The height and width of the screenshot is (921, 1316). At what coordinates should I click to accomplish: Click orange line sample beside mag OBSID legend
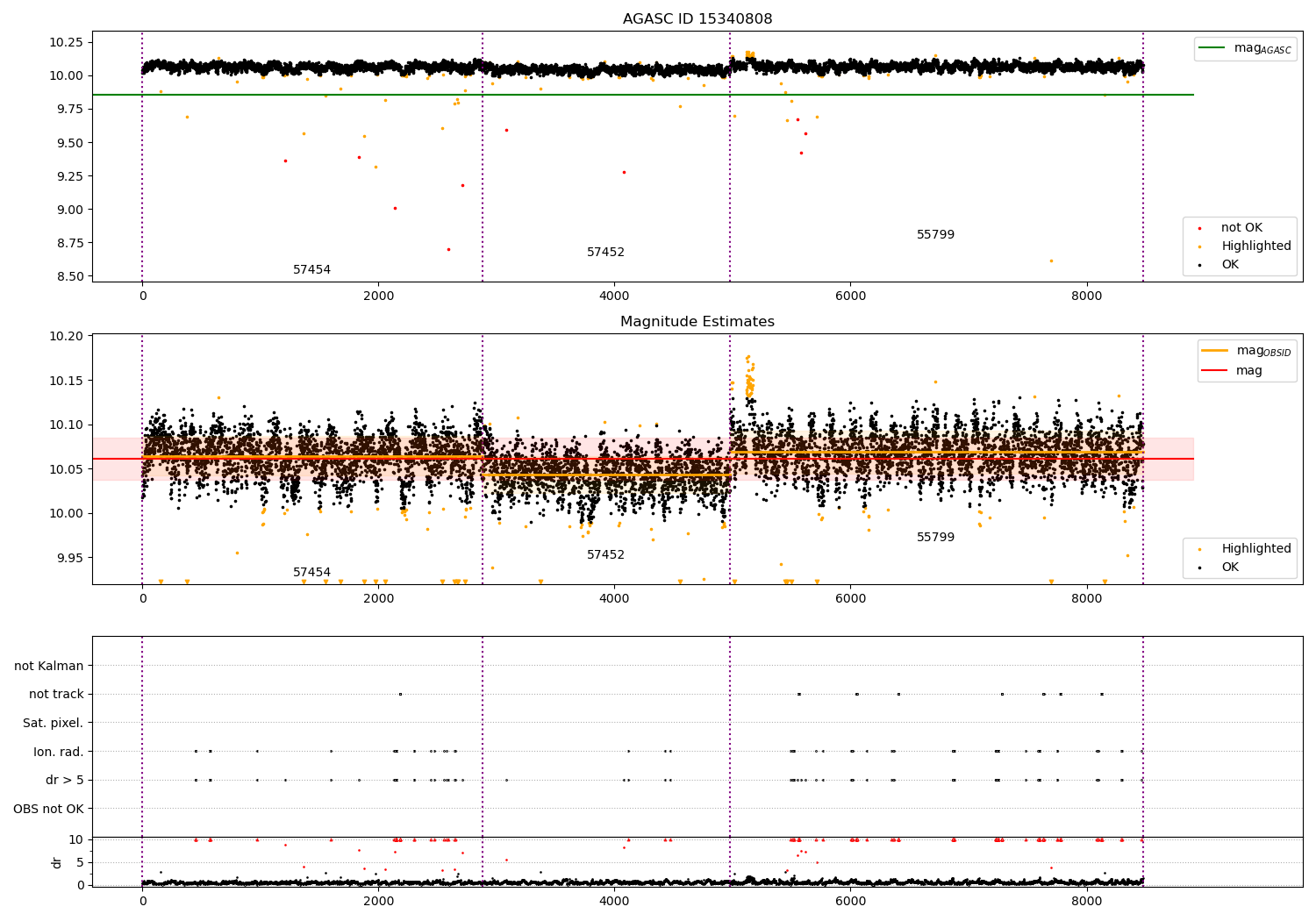point(1216,351)
